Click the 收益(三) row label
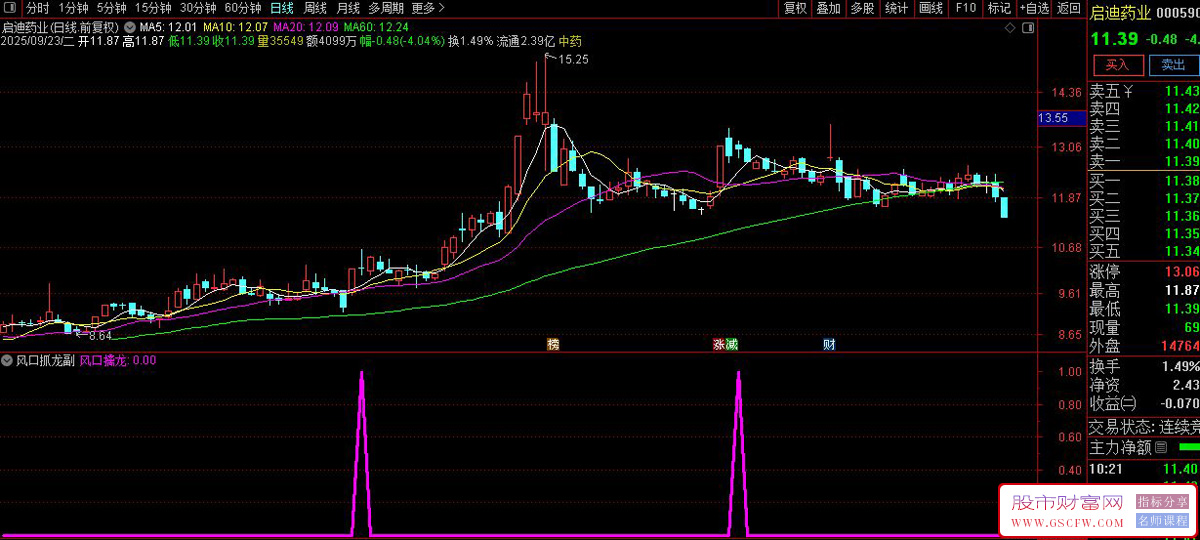 tap(1112, 403)
